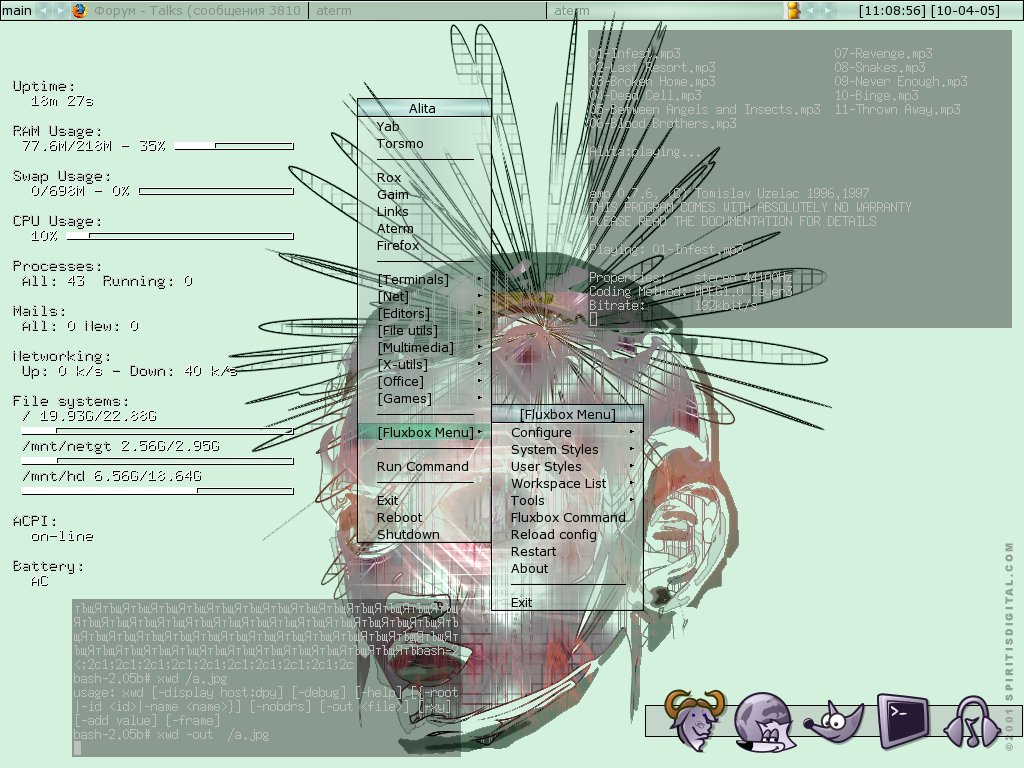The image size is (1024, 768).
Task: Click the next workspace arrow beside "main"
Action: [x=61, y=10]
